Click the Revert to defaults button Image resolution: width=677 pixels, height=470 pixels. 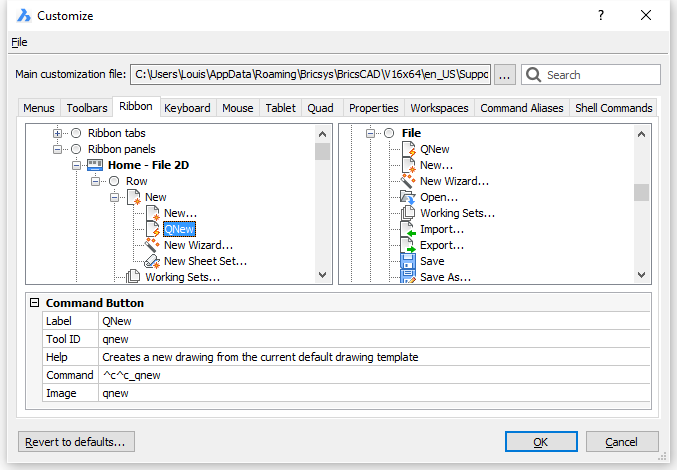76,442
